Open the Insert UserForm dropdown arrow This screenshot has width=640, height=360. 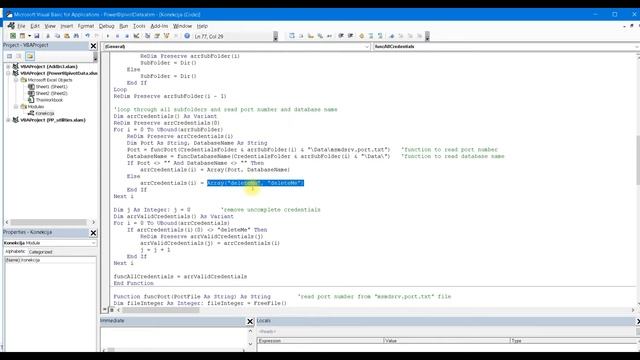29,36
